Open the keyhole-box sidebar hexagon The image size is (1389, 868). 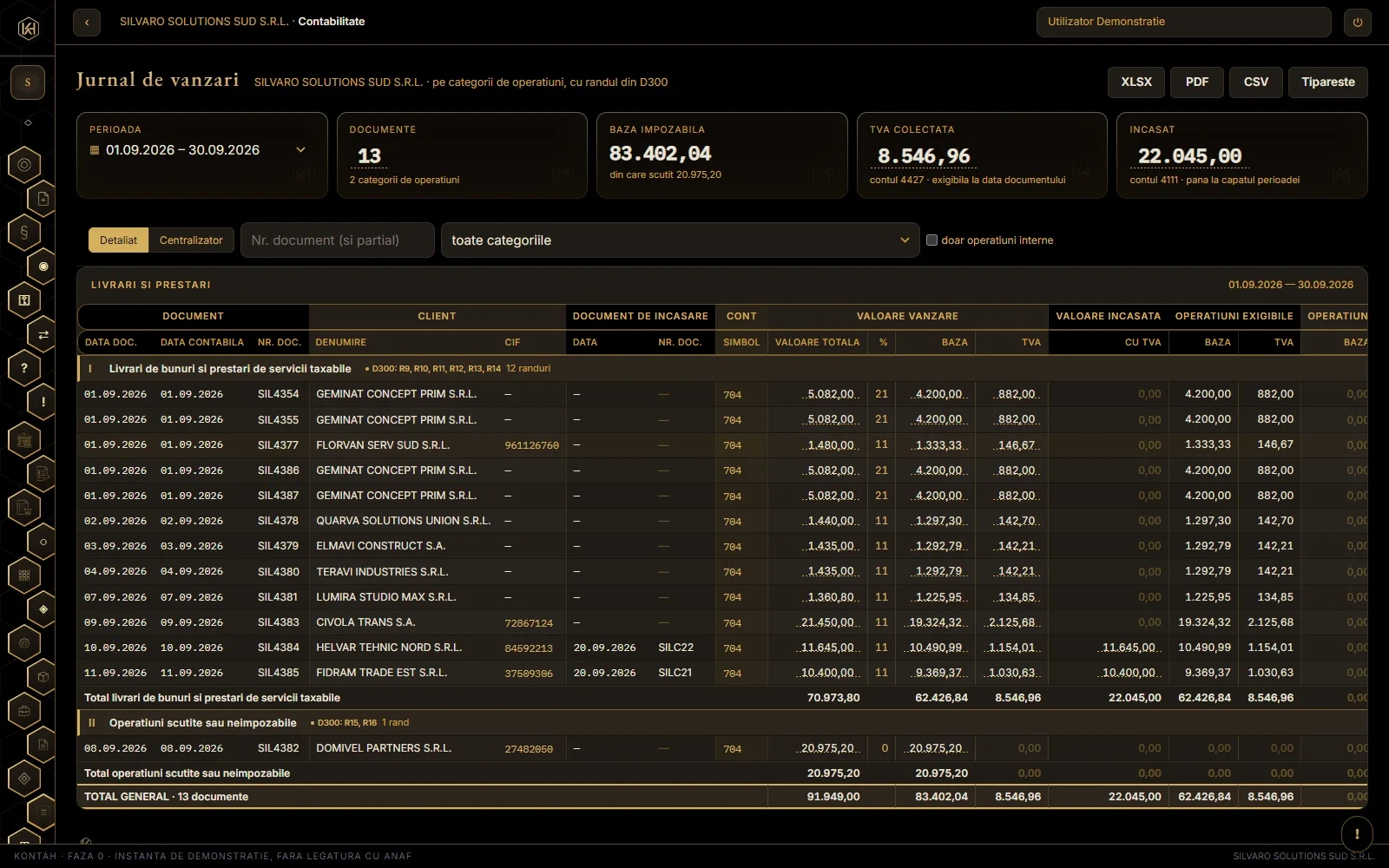click(x=24, y=300)
